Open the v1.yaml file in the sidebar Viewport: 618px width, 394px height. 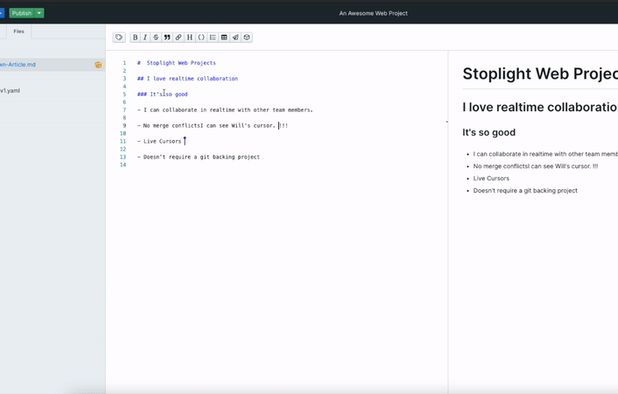[10, 91]
